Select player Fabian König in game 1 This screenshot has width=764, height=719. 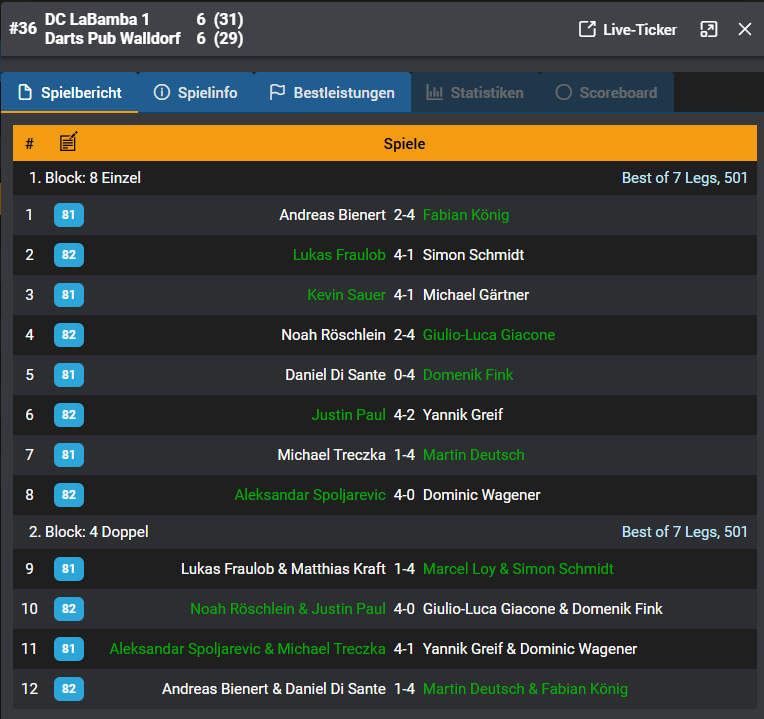(x=465, y=215)
